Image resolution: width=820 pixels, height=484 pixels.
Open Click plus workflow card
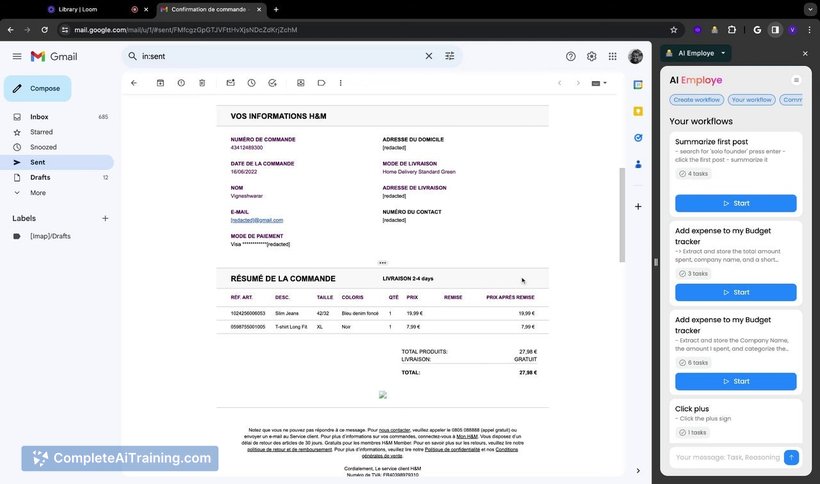point(735,421)
